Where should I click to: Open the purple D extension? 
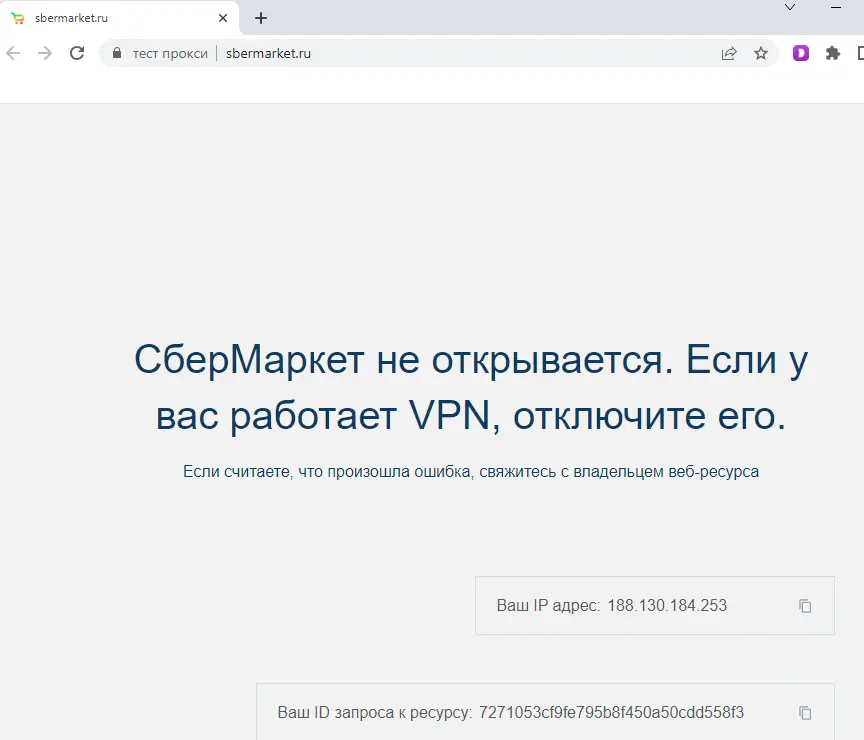coord(801,53)
